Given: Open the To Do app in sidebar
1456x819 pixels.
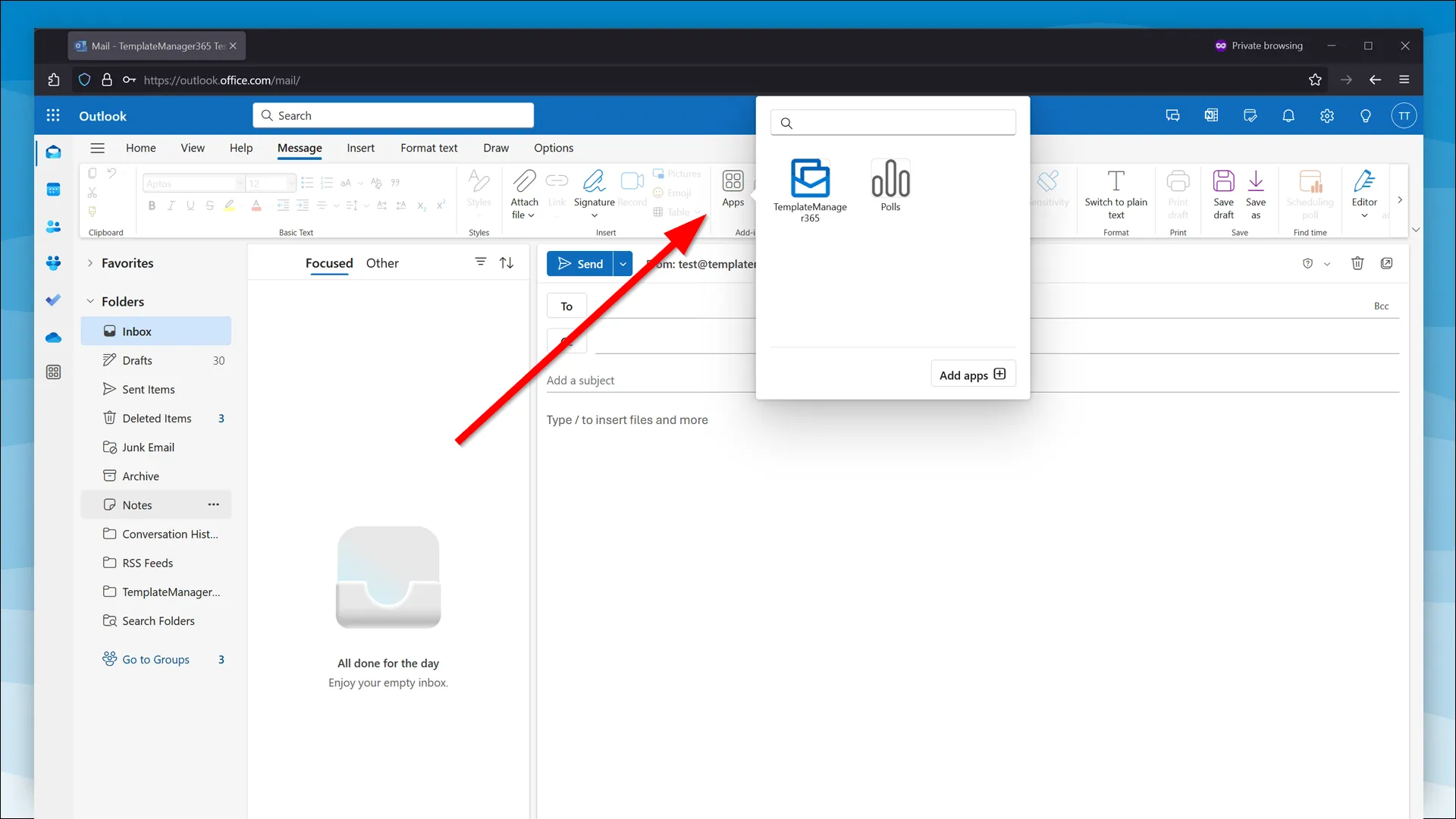Looking at the screenshot, I should tap(53, 300).
